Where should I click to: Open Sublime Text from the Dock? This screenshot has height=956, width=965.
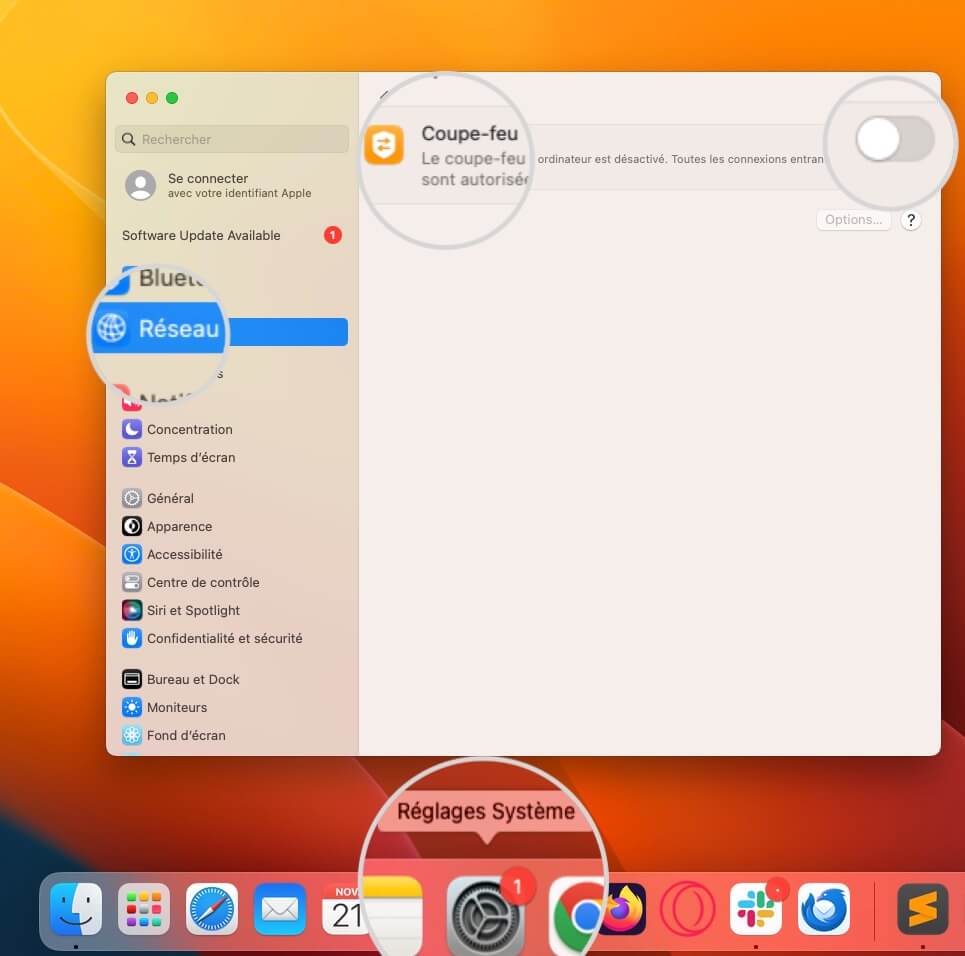tap(922, 909)
